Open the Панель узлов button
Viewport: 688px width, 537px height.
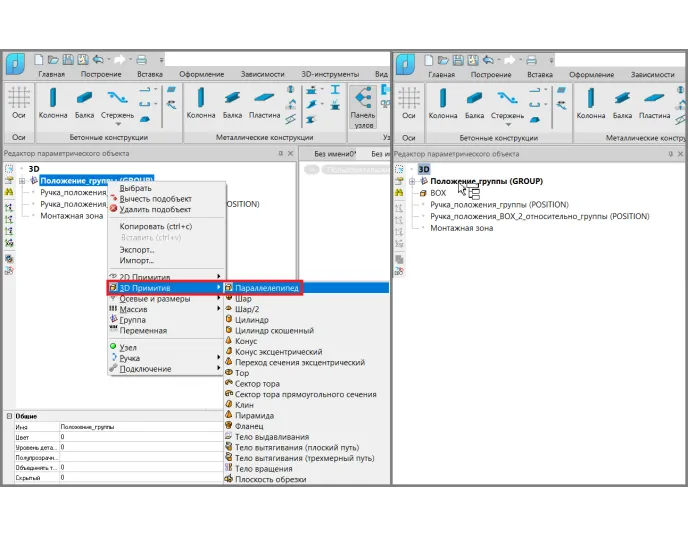pos(363,107)
